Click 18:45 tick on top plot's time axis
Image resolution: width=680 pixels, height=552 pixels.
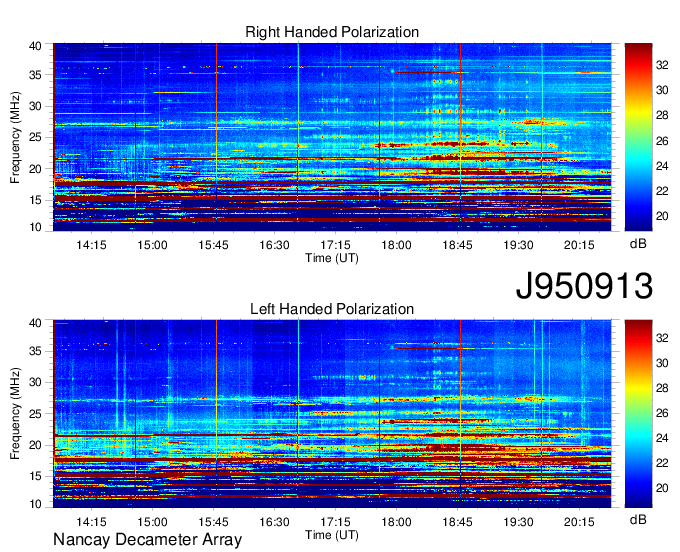click(458, 245)
